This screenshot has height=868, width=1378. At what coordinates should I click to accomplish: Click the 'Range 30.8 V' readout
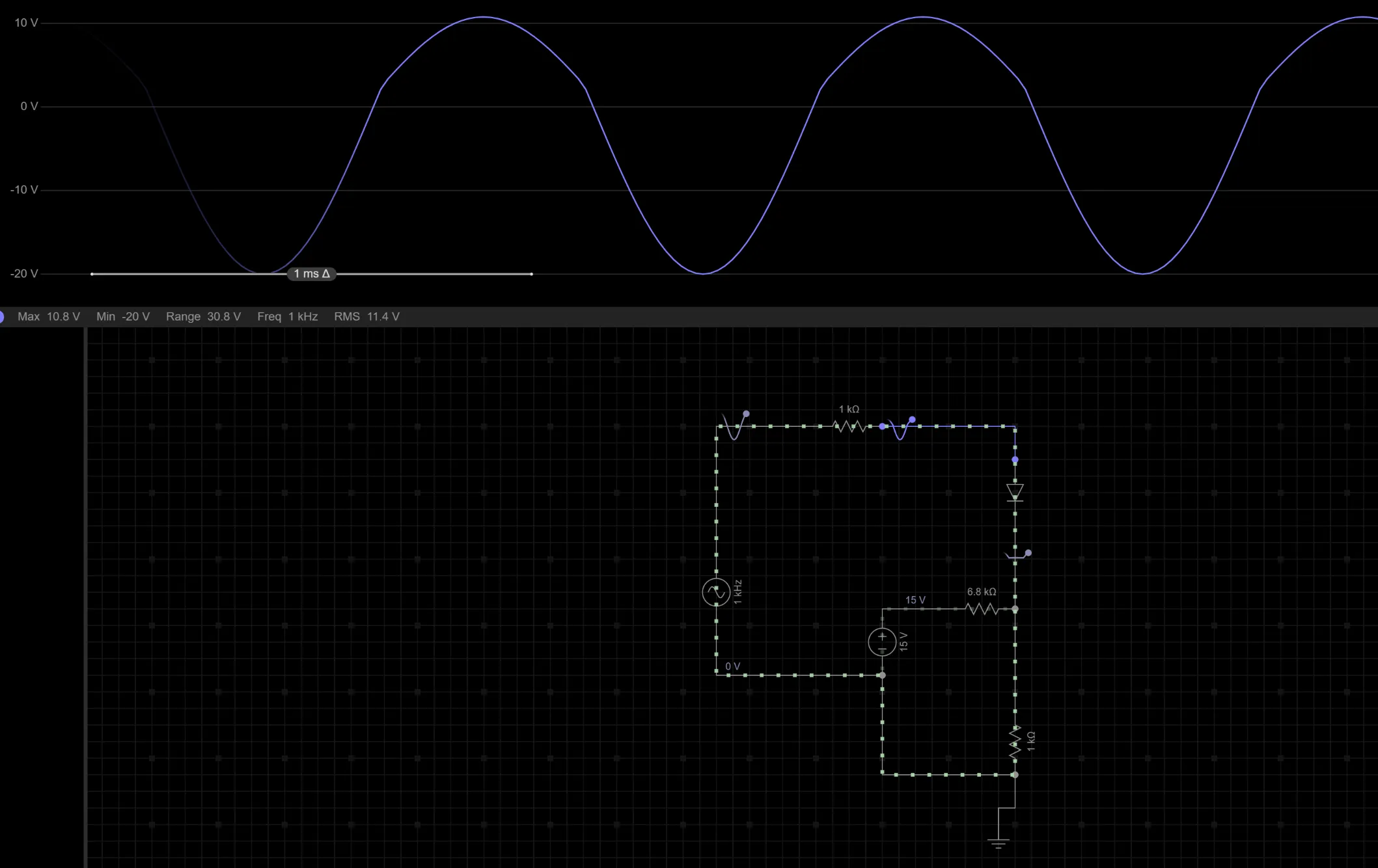click(203, 317)
